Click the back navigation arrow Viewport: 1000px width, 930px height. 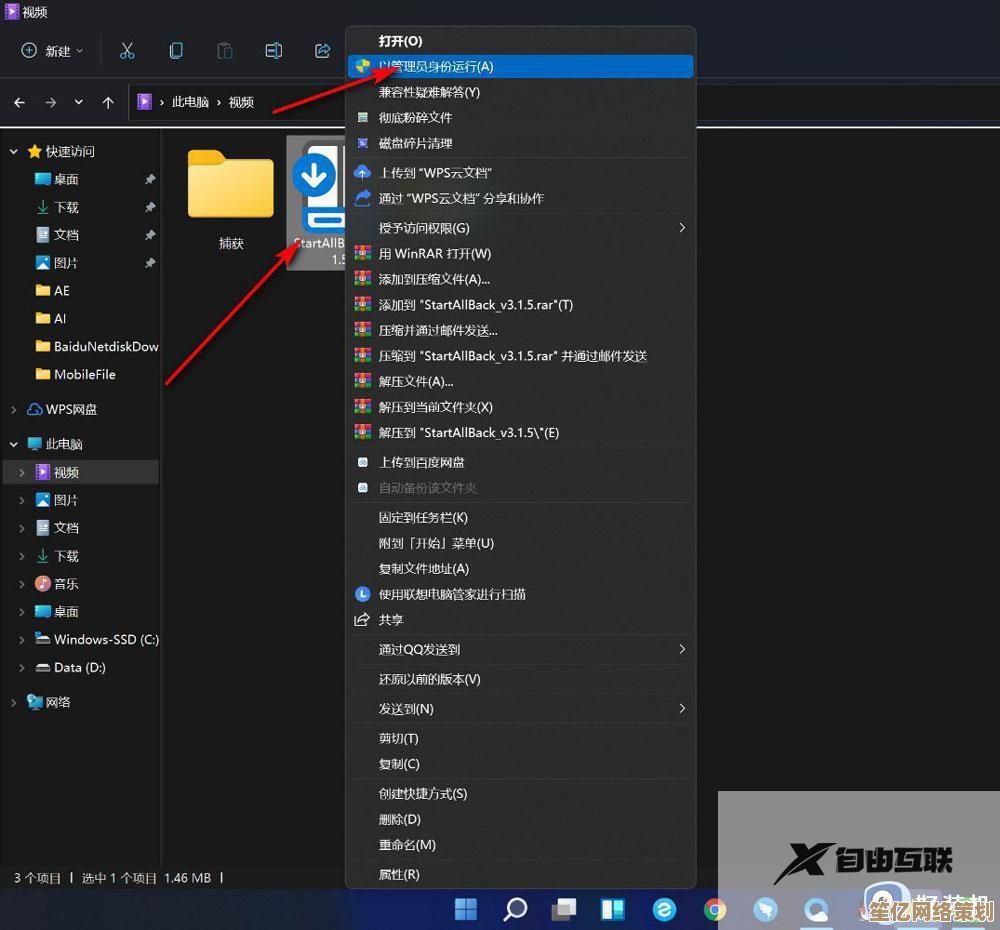pyautogui.click(x=20, y=102)
